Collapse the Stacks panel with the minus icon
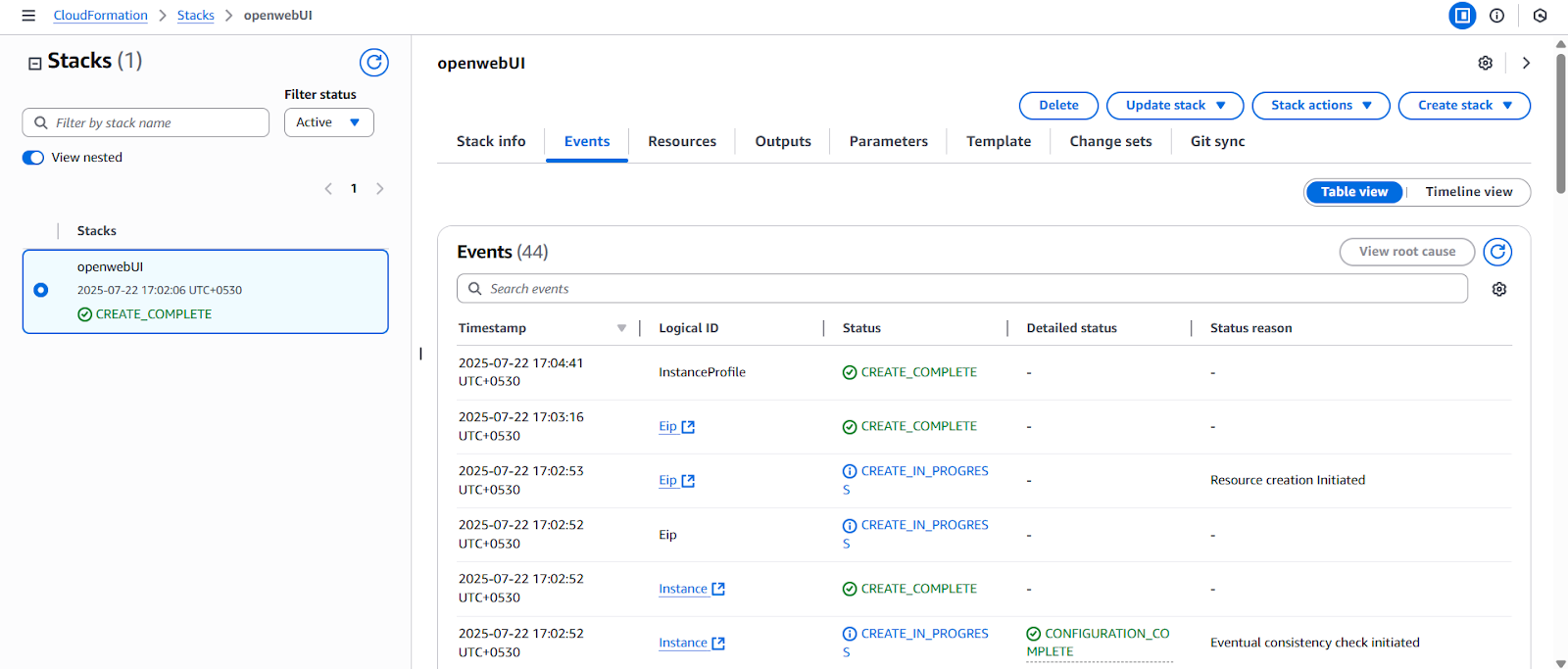The width and height of the screenshot is (1568, 669). [34, 64]
